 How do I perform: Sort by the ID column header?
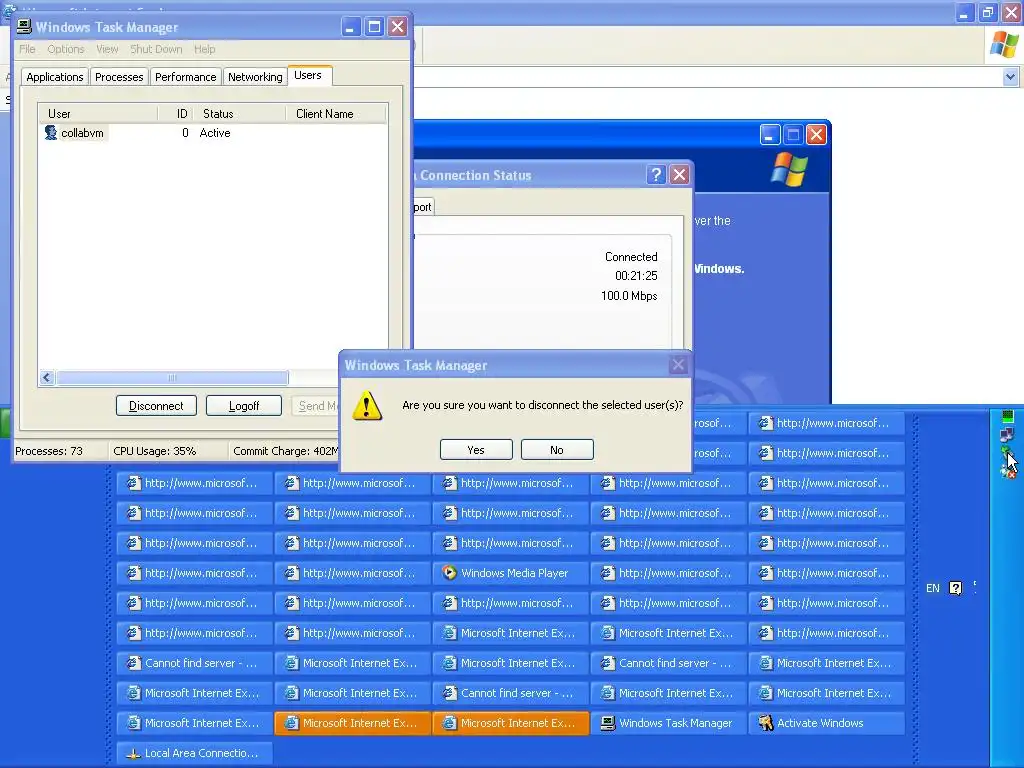175,114
